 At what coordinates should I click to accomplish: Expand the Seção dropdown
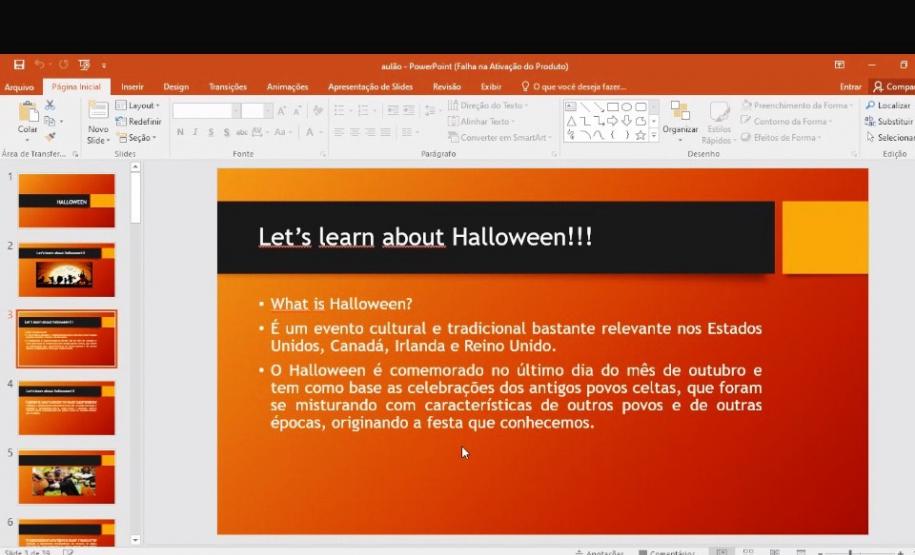click(x=137, y=137)
